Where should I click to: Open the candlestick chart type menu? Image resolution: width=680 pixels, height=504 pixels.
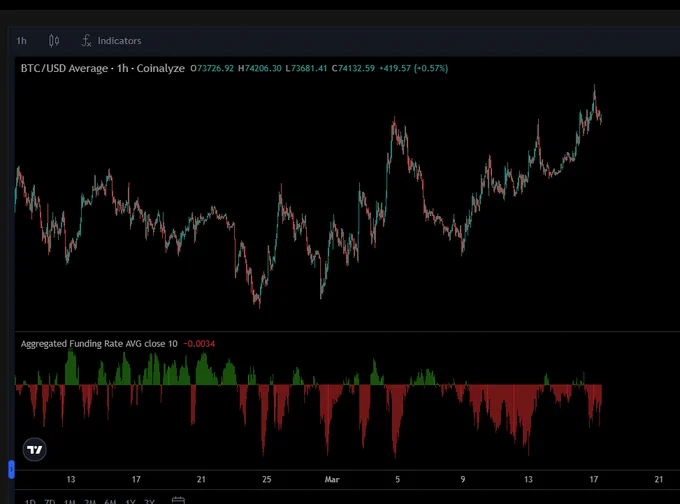[54, 41]
